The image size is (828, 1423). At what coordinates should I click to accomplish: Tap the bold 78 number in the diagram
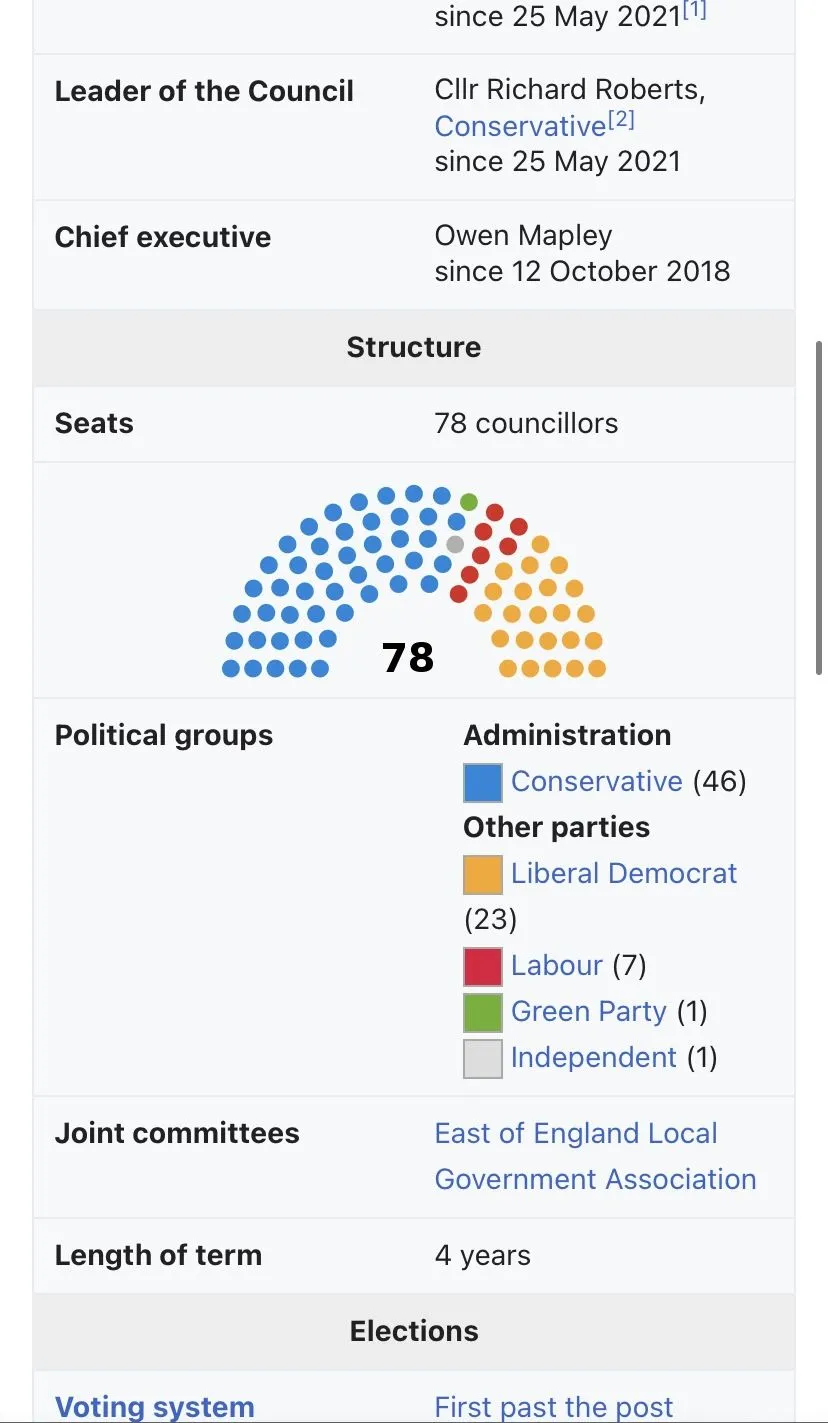408,657
